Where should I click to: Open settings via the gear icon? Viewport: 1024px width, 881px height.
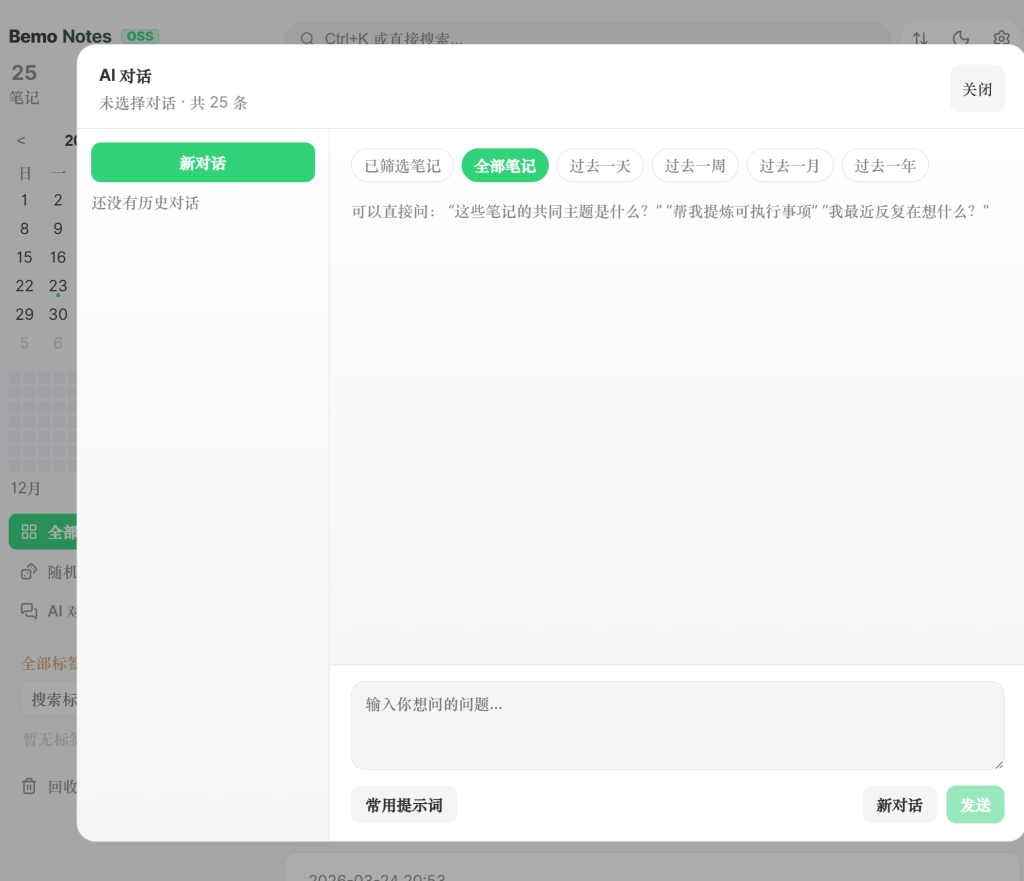click(1002, 38)
